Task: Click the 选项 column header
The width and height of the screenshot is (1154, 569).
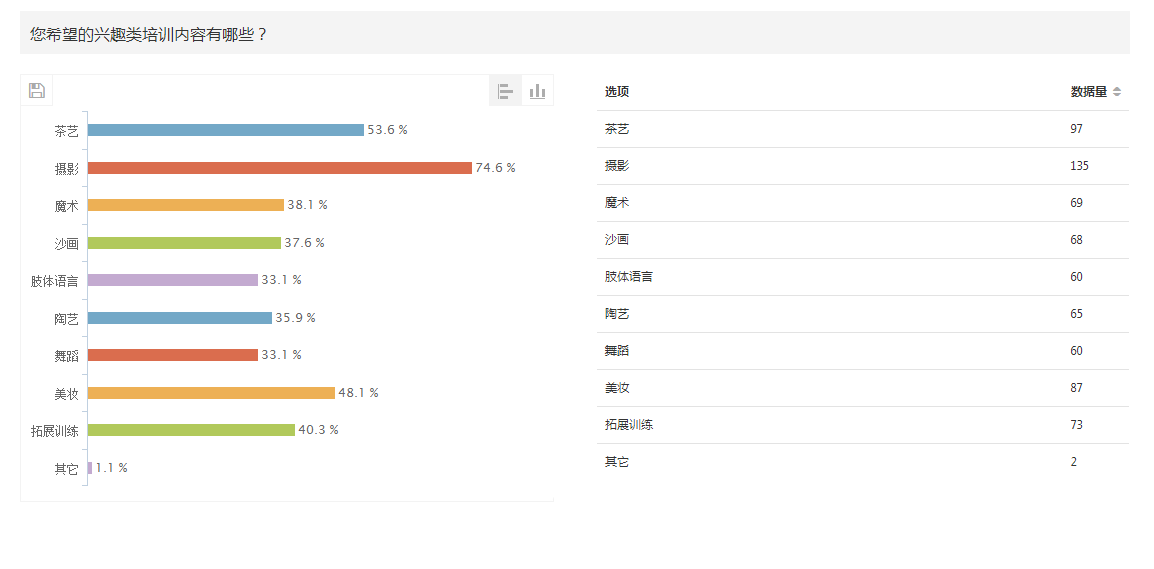Action: coord(617,92)
